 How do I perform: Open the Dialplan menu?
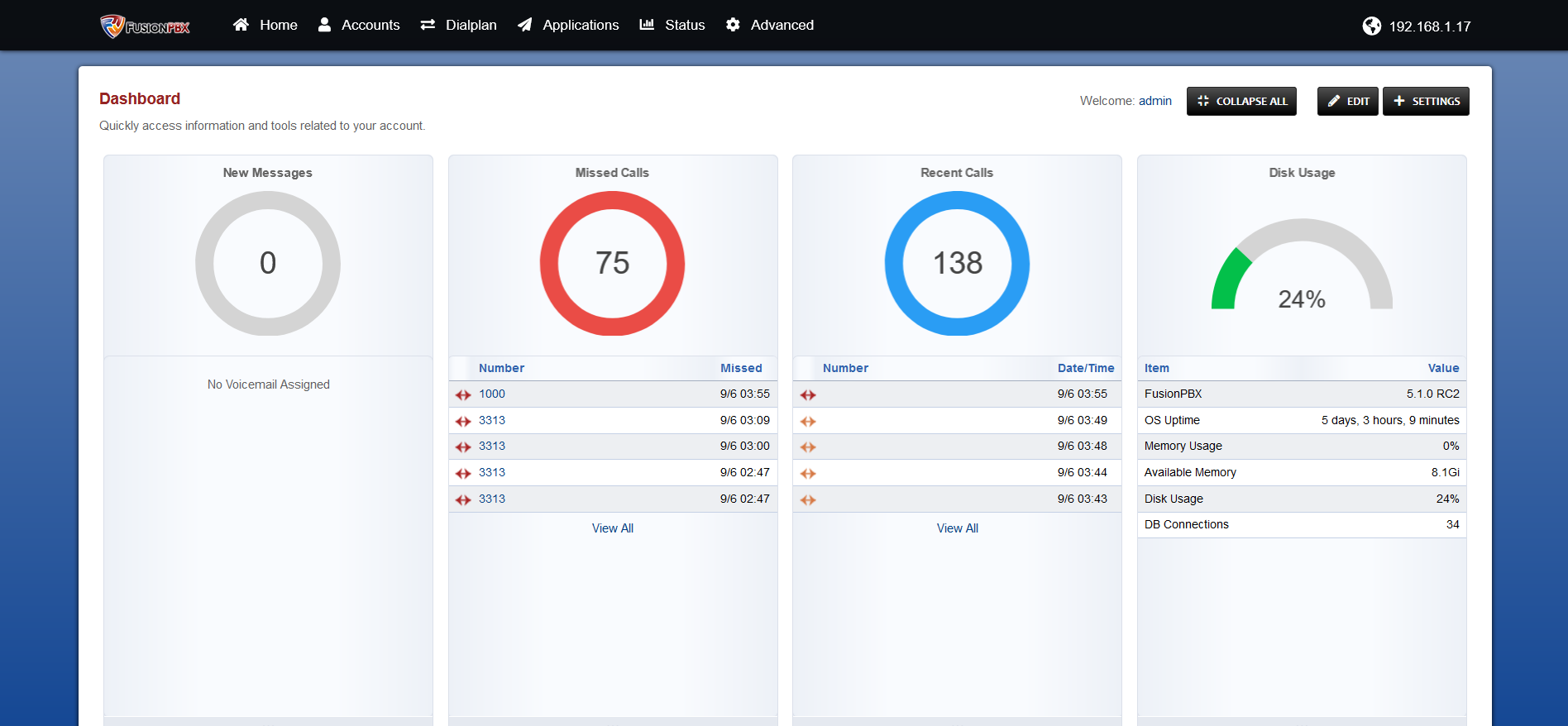coord(471,25)
